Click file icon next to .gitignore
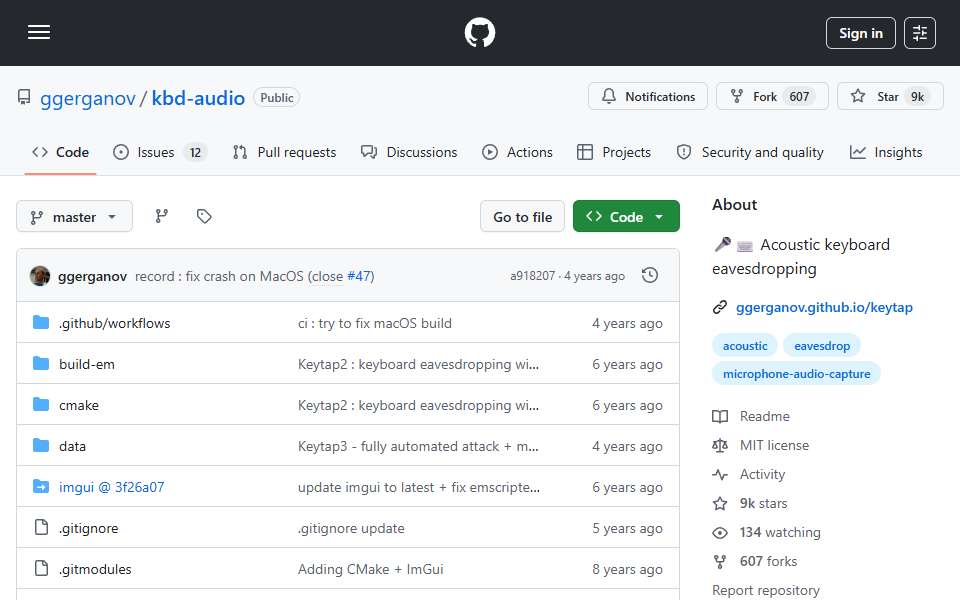Viewport: 960px width, 600px height. click(41, 527)
